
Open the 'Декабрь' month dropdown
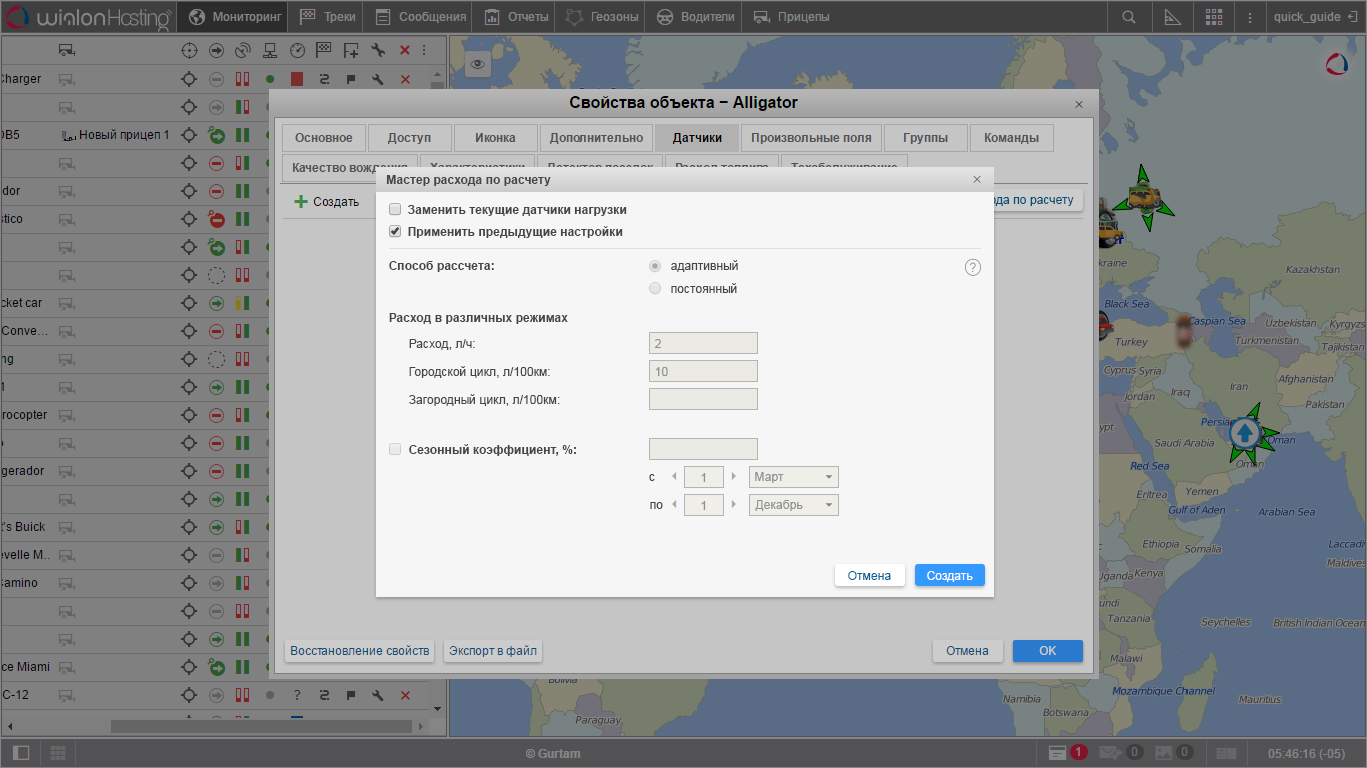coord(794,505)
